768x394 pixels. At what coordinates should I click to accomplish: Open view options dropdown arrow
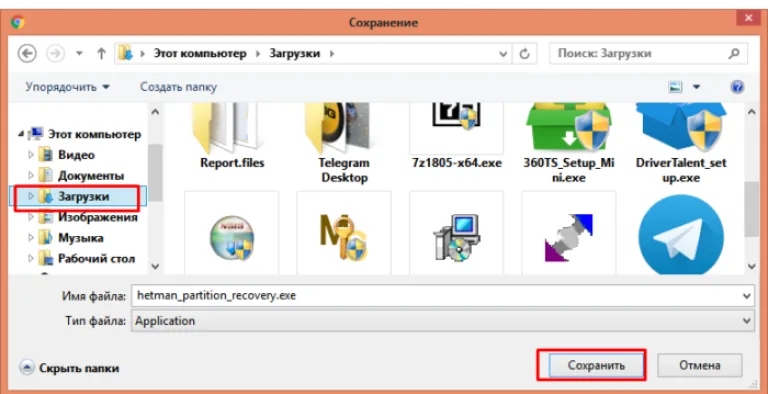[x=696, y=87]
